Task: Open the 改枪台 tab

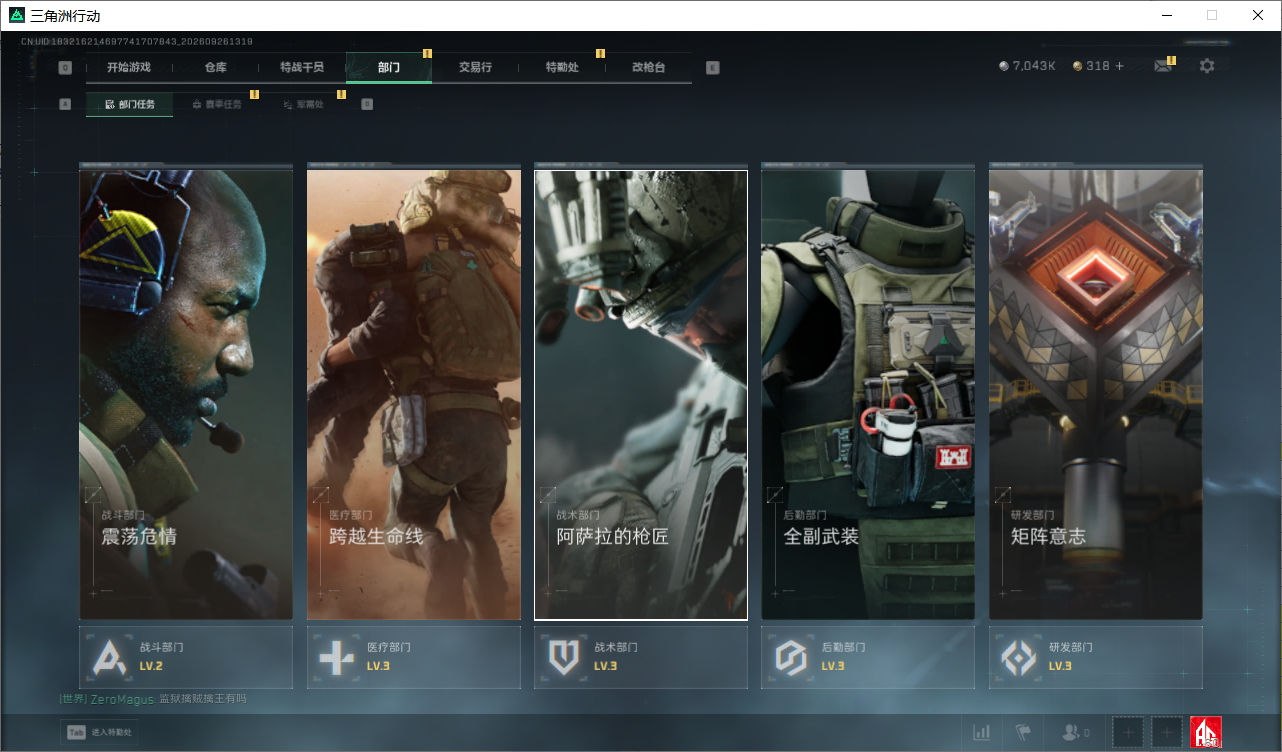Action: (648, 67)
